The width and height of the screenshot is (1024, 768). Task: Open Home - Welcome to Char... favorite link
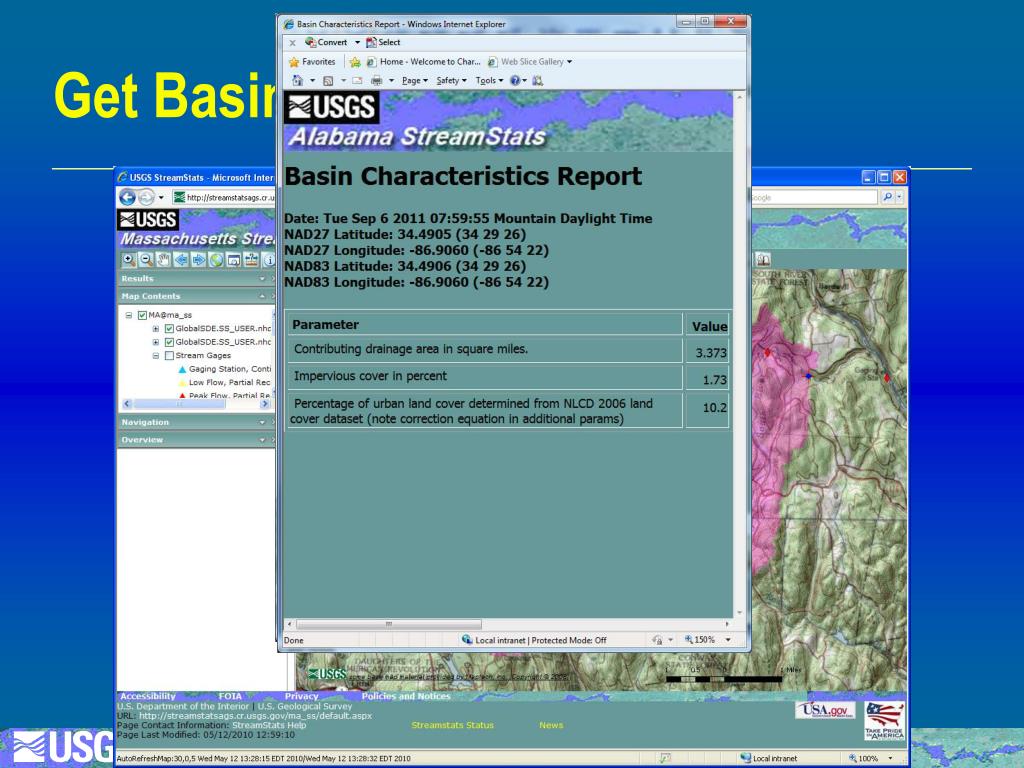423,61
